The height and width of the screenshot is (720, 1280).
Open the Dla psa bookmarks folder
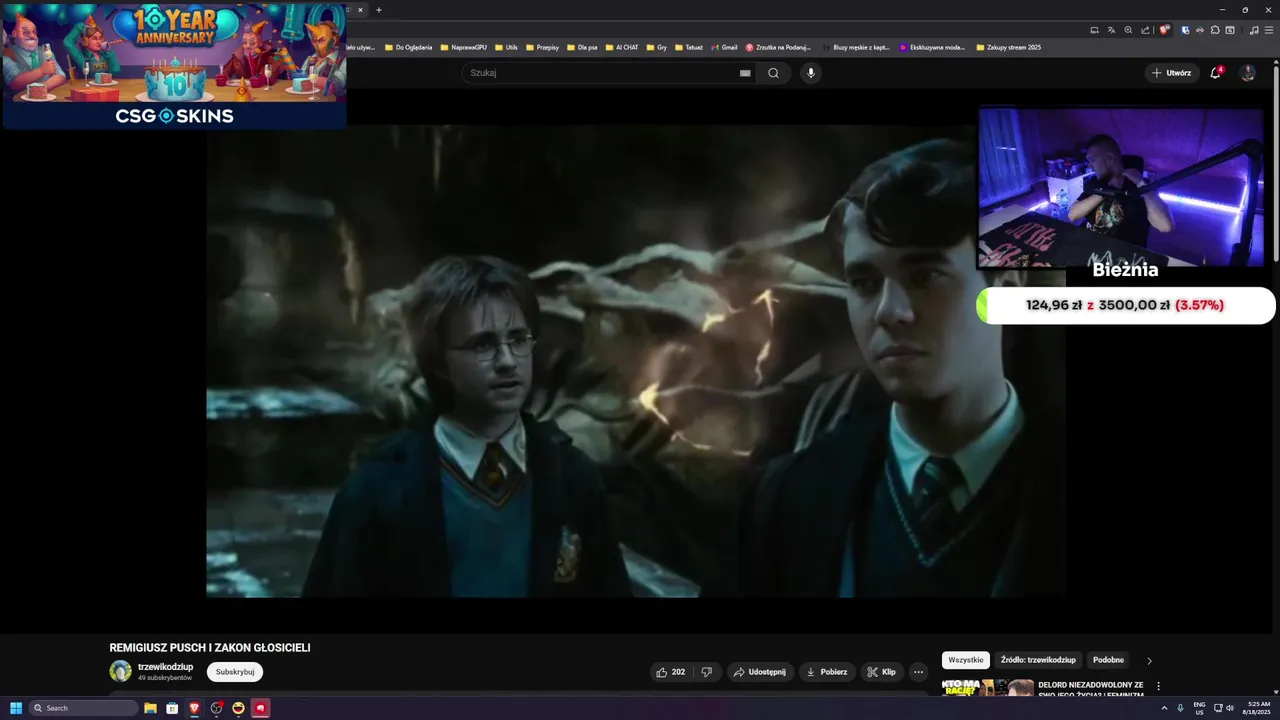[x=582, y=47]
